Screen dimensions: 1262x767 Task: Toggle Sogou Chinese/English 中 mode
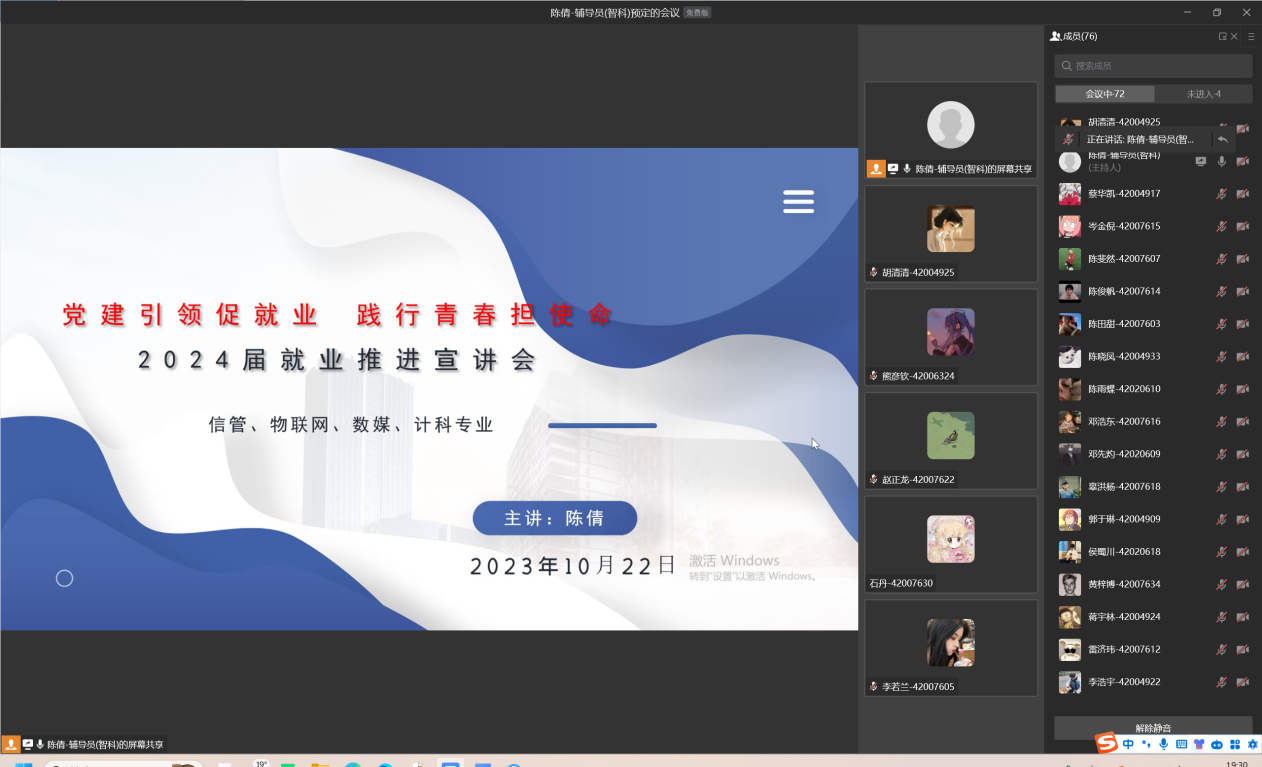pos(1128,744)
